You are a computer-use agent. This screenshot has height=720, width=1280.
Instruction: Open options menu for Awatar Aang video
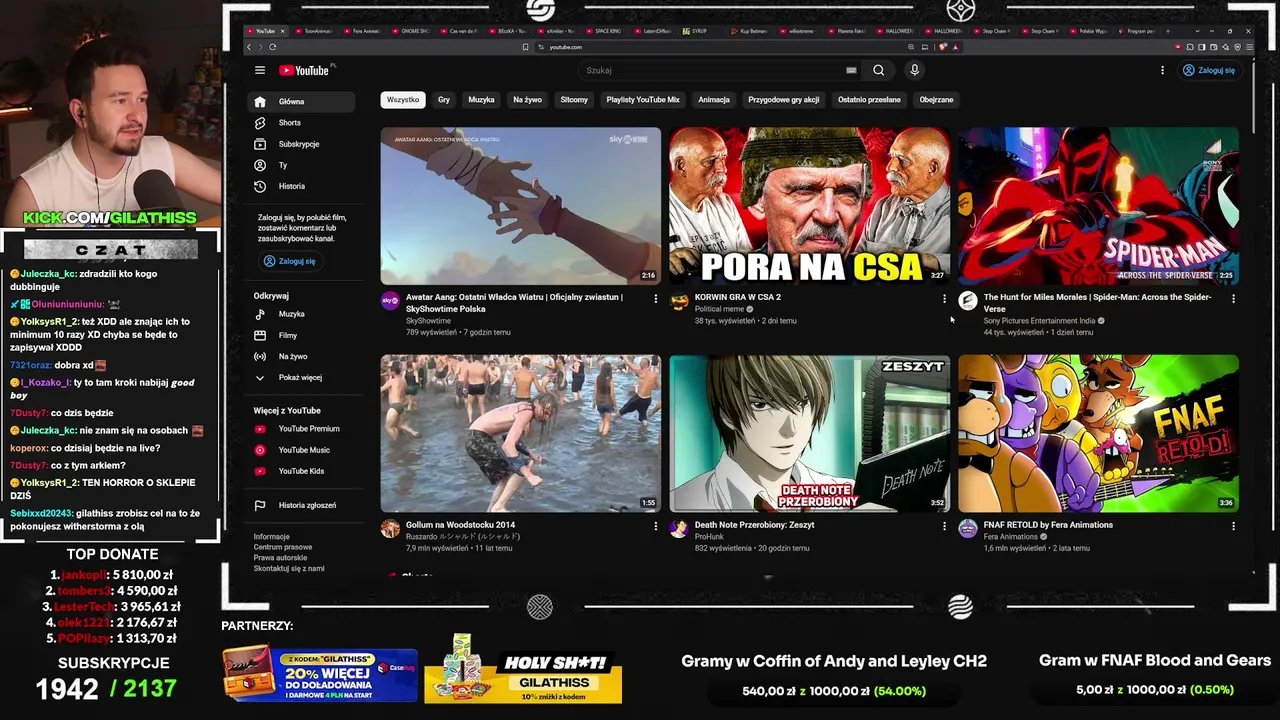[x=656, y=298]
